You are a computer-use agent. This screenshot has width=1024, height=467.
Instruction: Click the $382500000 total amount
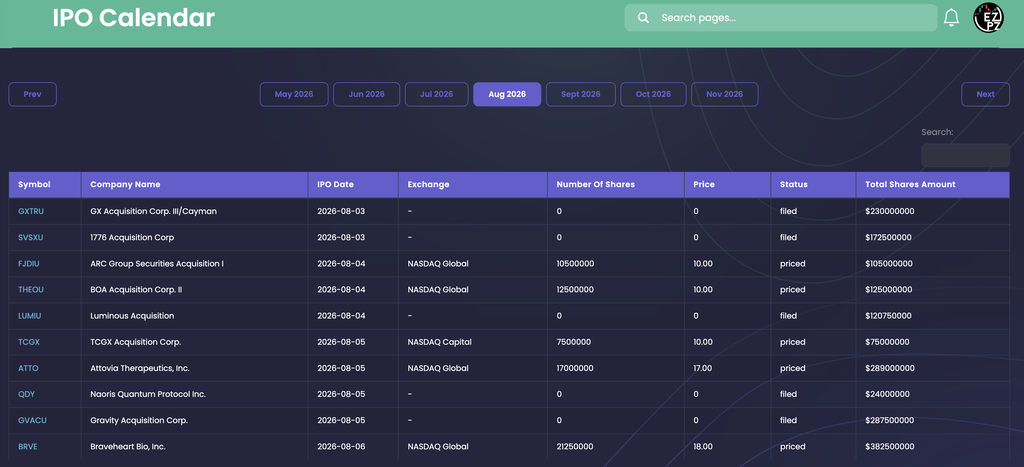889,447
